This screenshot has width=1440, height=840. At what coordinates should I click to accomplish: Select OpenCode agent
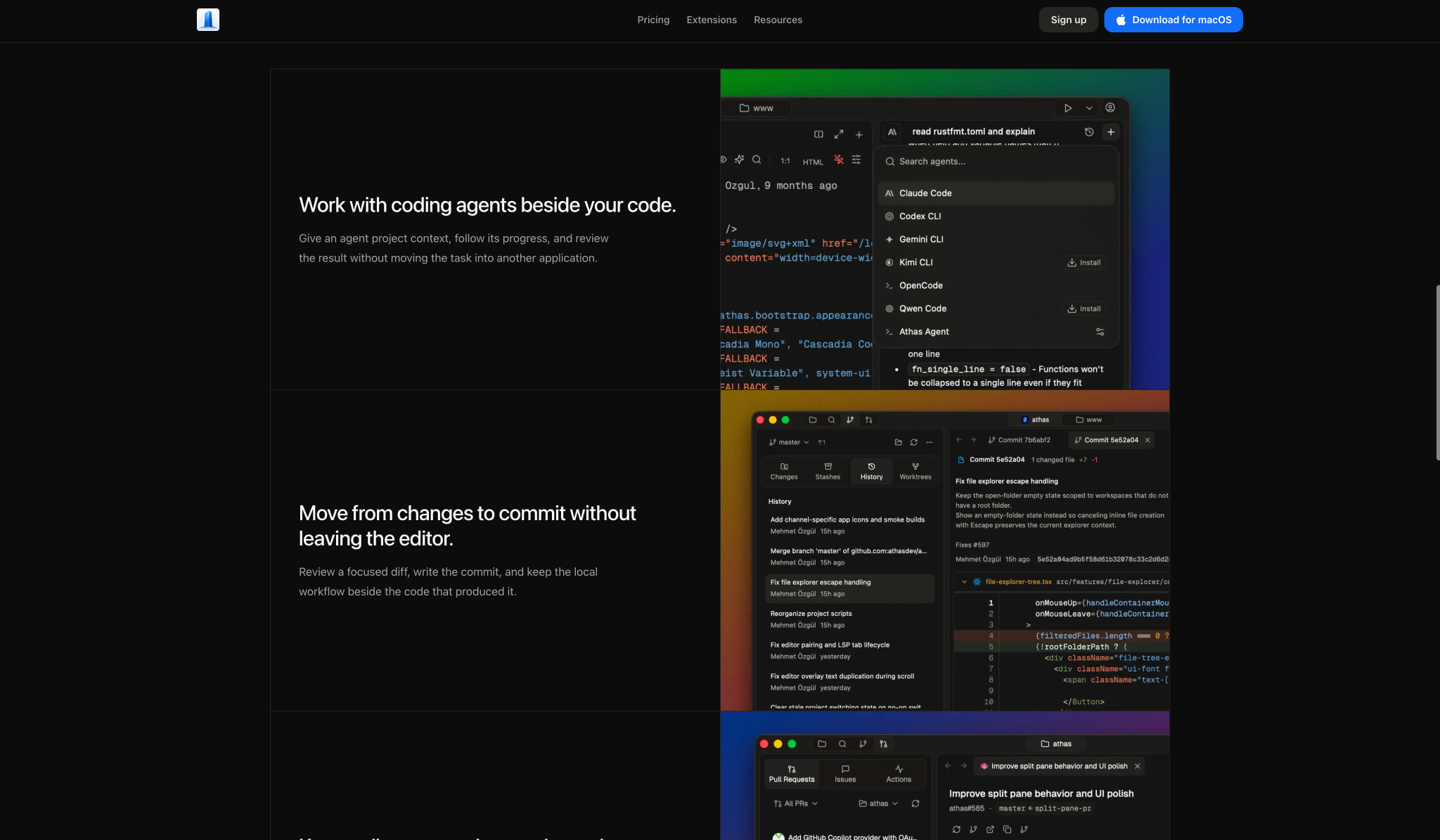[996, 285]
